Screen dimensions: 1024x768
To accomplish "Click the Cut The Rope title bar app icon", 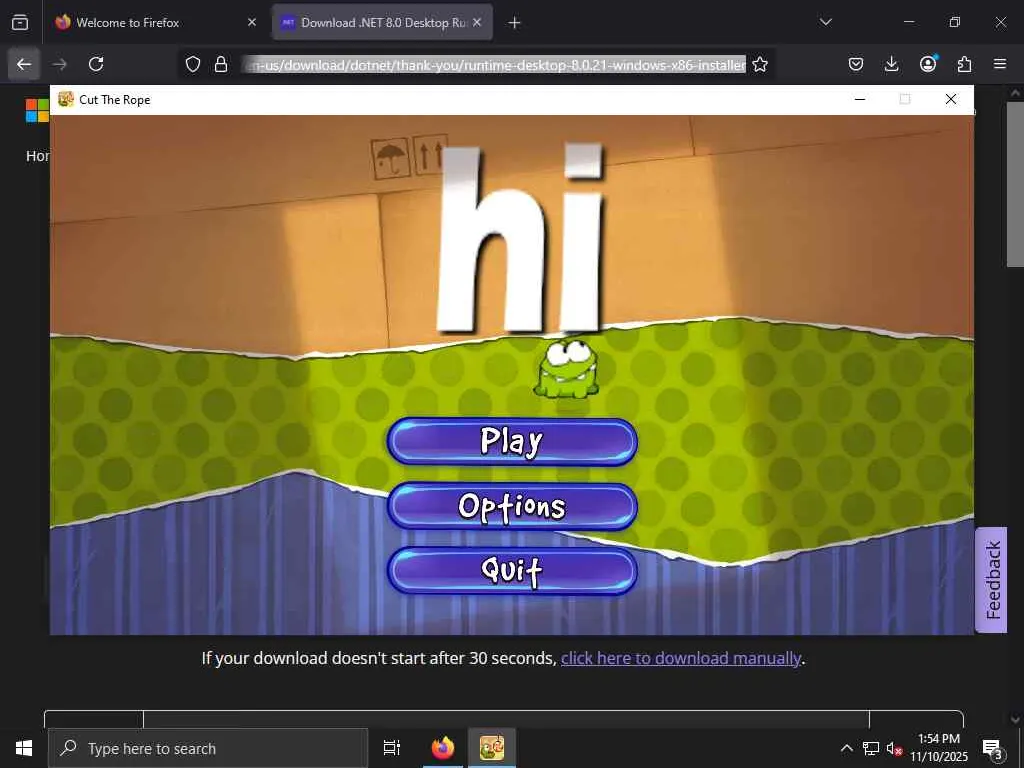I will [x=65, y=99].
